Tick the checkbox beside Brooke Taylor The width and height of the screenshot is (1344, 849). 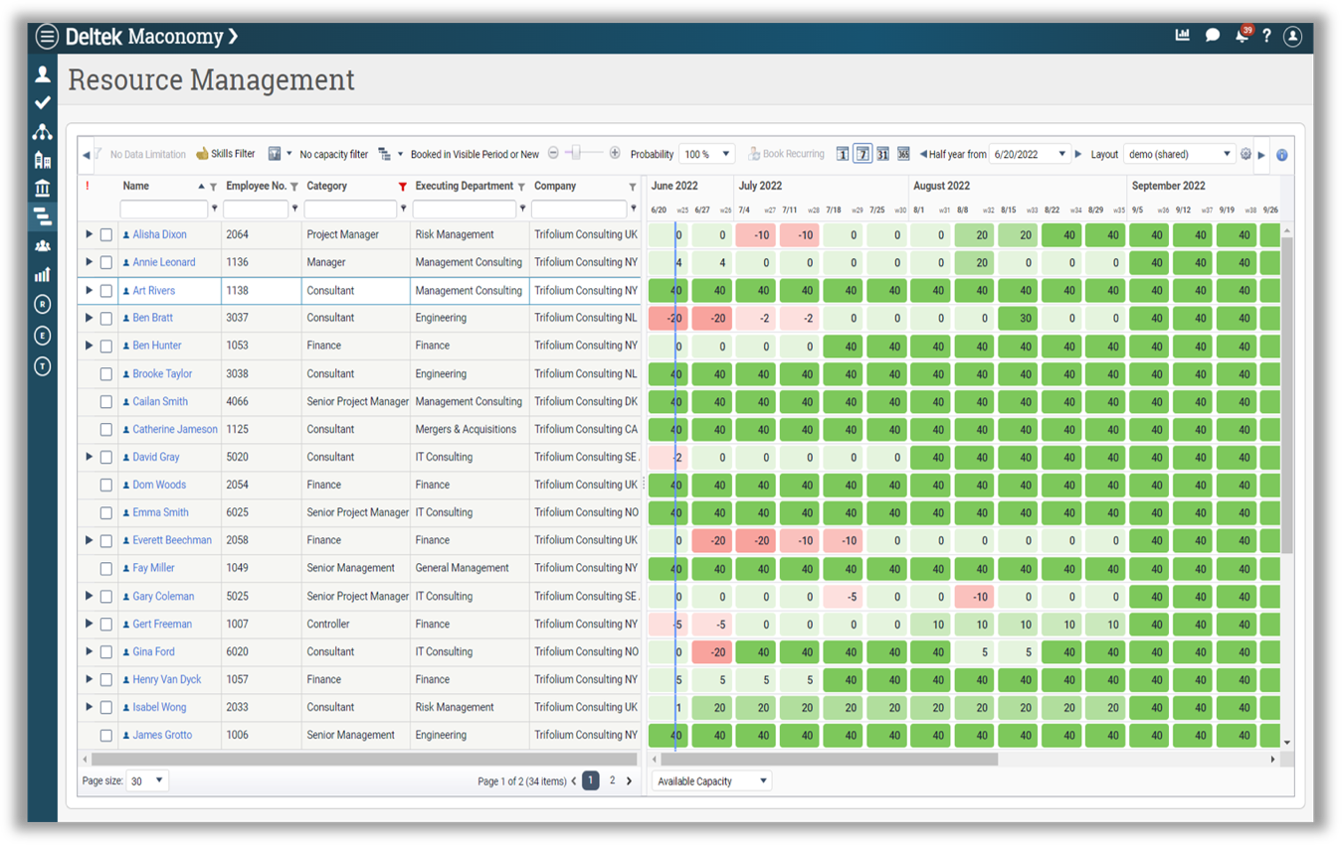click(x=106, y=374)
